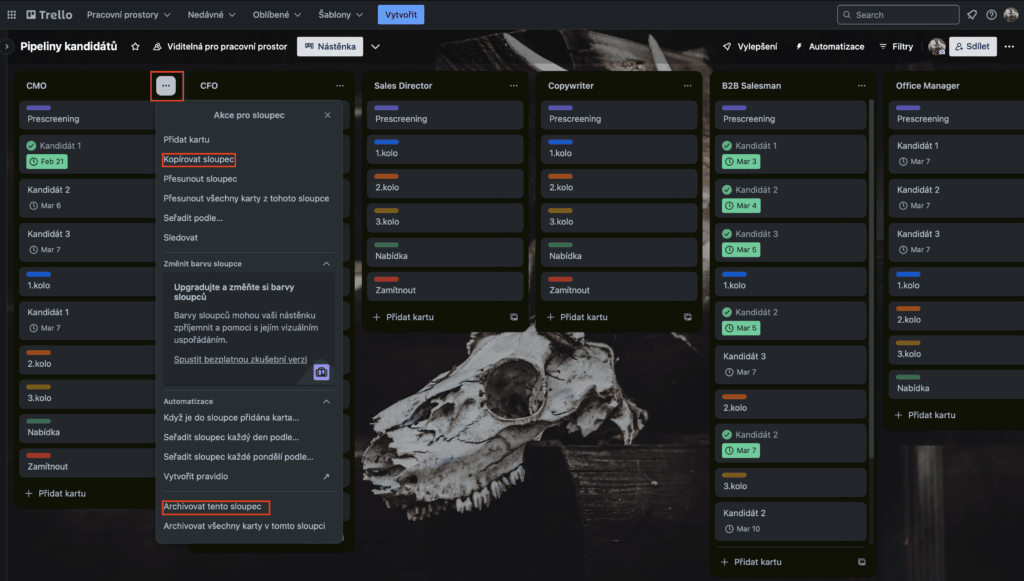Open the help question mark icon
Viewport: 1024px width, 581px height.
991,14
